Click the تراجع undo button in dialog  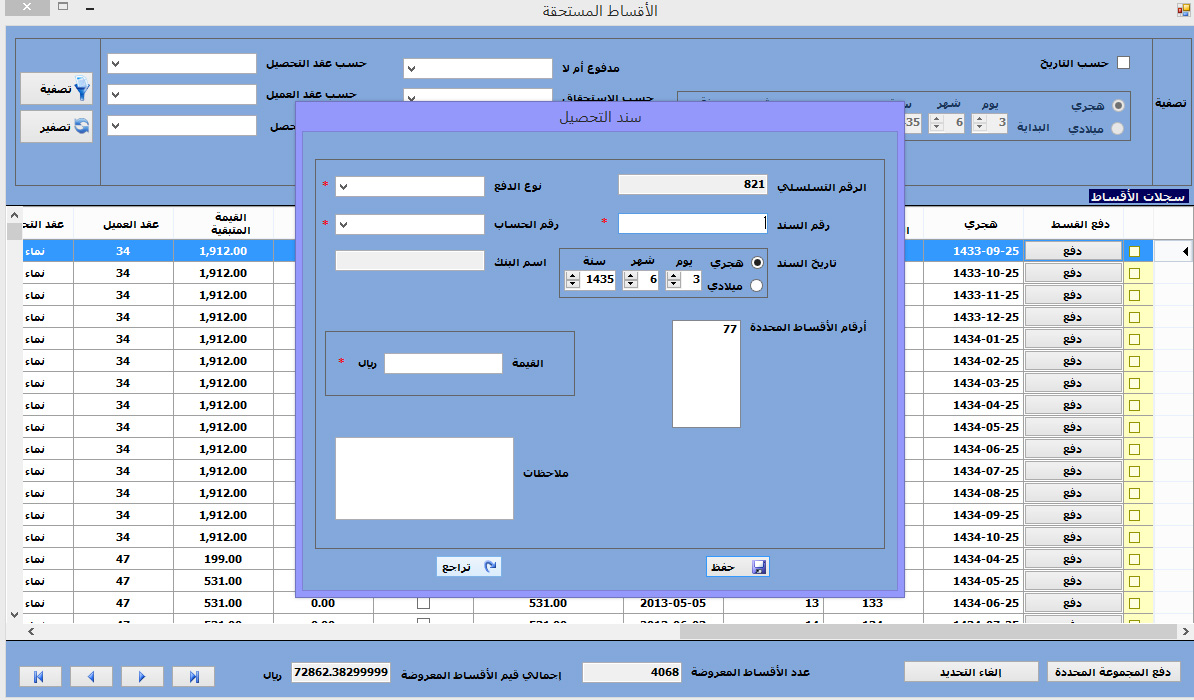[469, 567]
